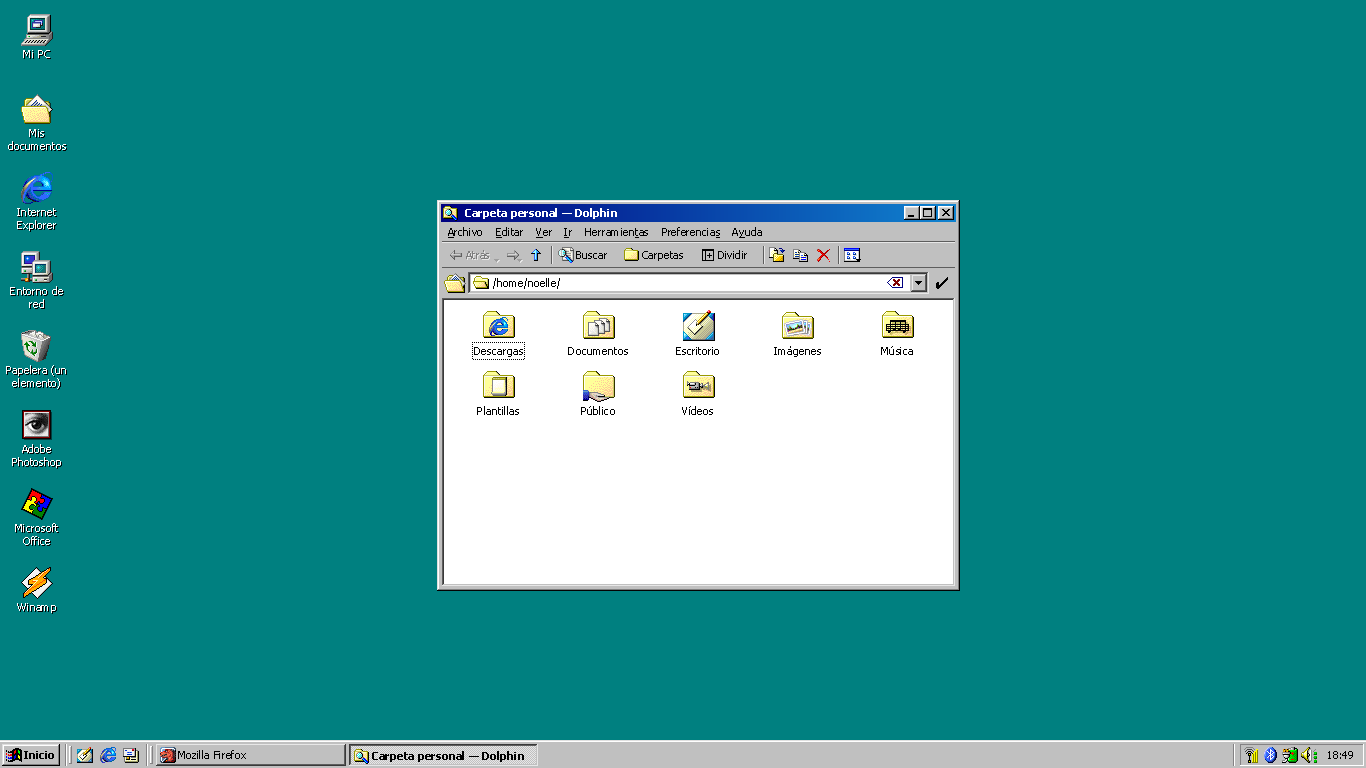Open the Ayuda menu

(x=746, y=232)
